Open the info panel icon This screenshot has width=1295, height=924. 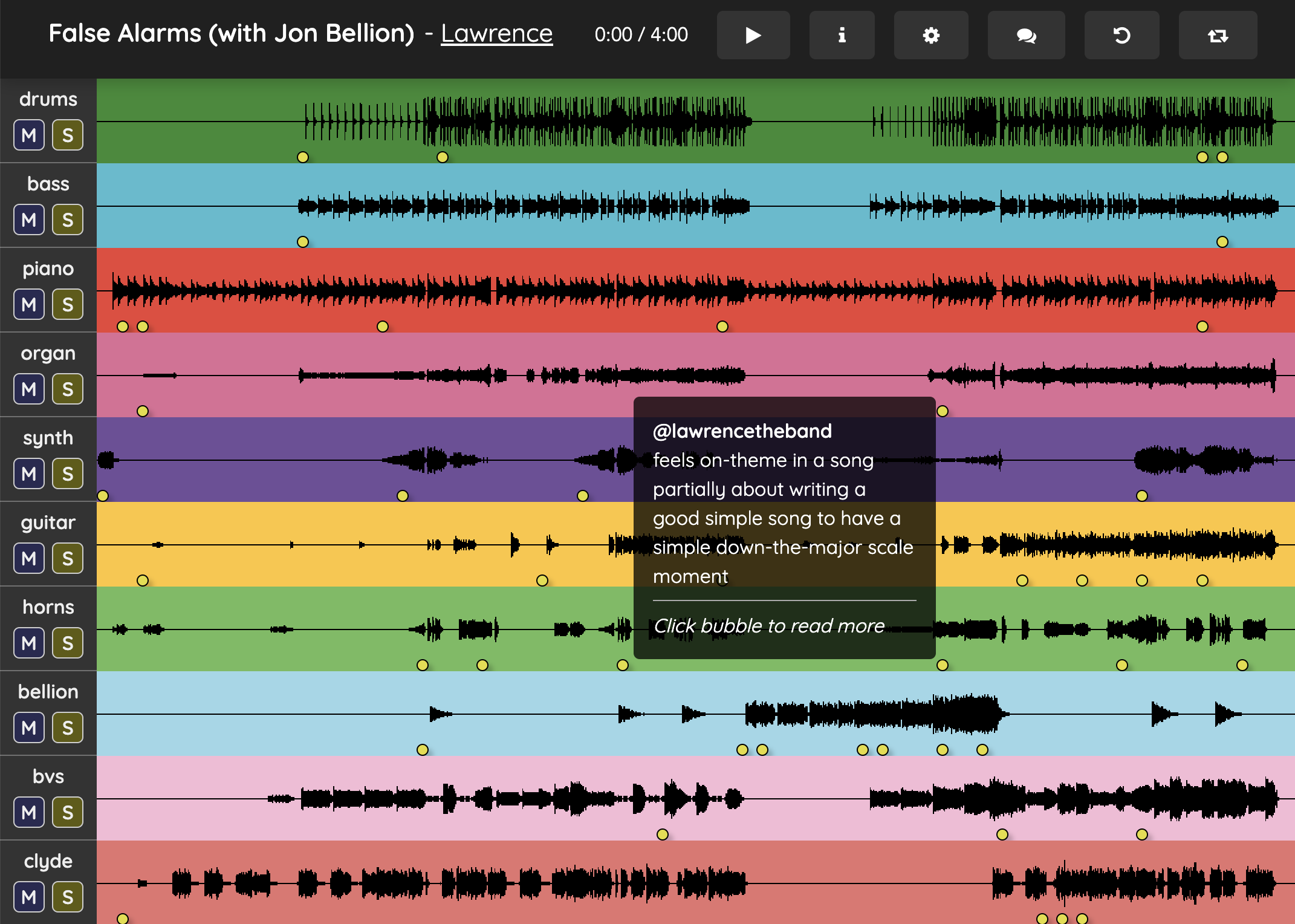click(842, 35)
